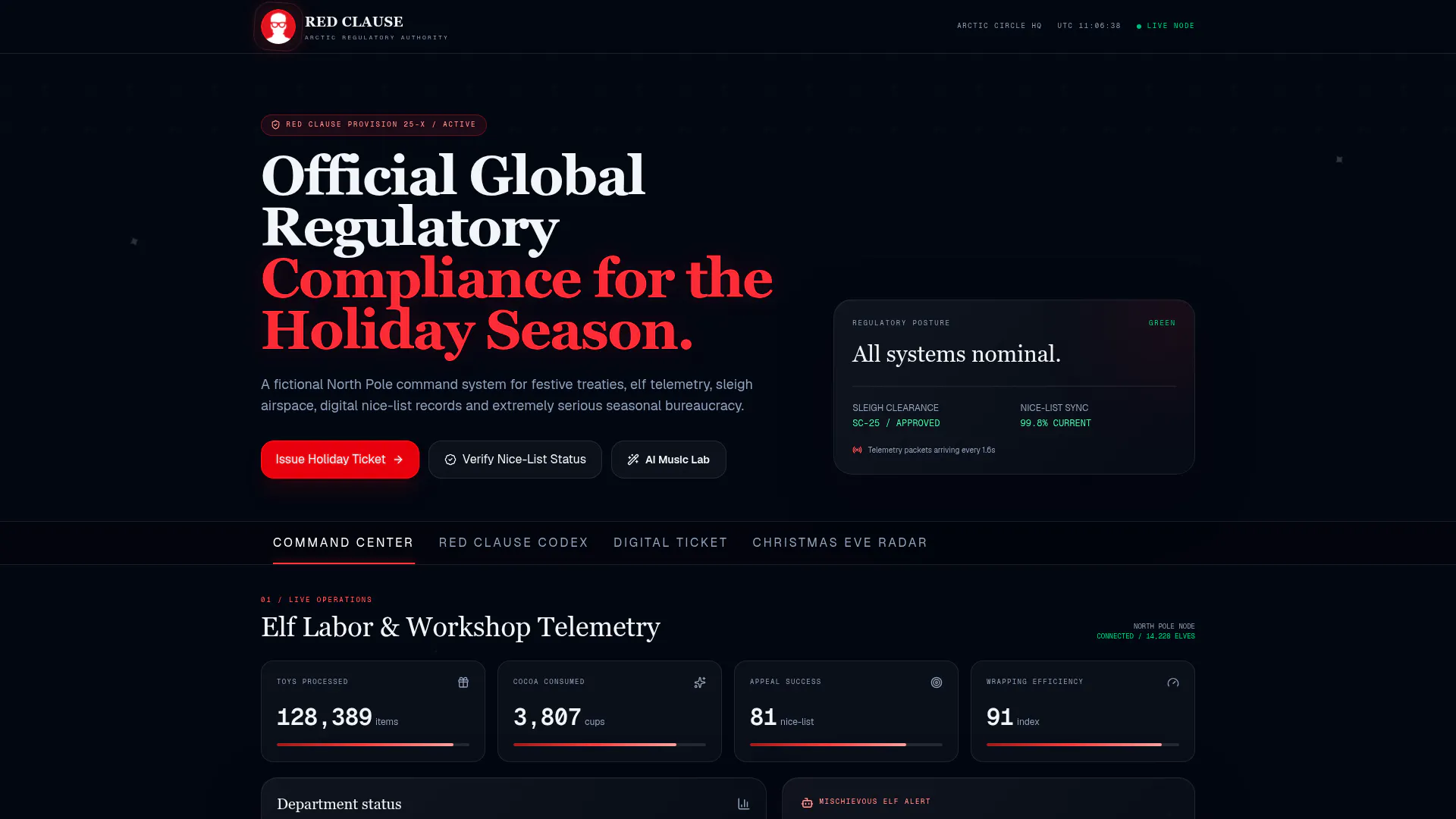This screenshot has width=1456, height=819.
Task: Click the robot icon next to Mischievous Elf Alert
Action: click(x=807, y=802)
